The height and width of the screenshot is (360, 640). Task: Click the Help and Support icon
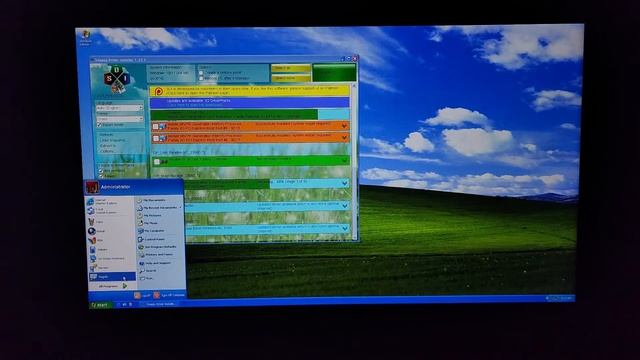142,263
